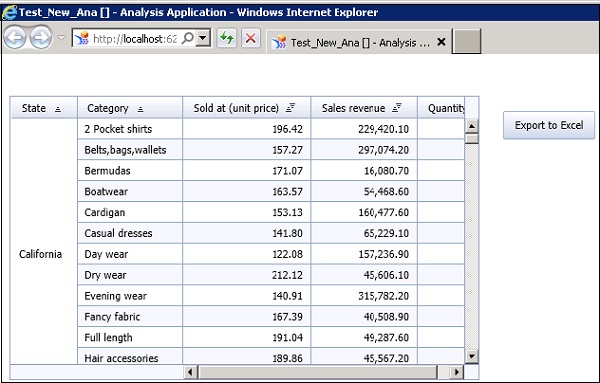Click the 297,074.20 sales revenue value

tap(383, 150)
